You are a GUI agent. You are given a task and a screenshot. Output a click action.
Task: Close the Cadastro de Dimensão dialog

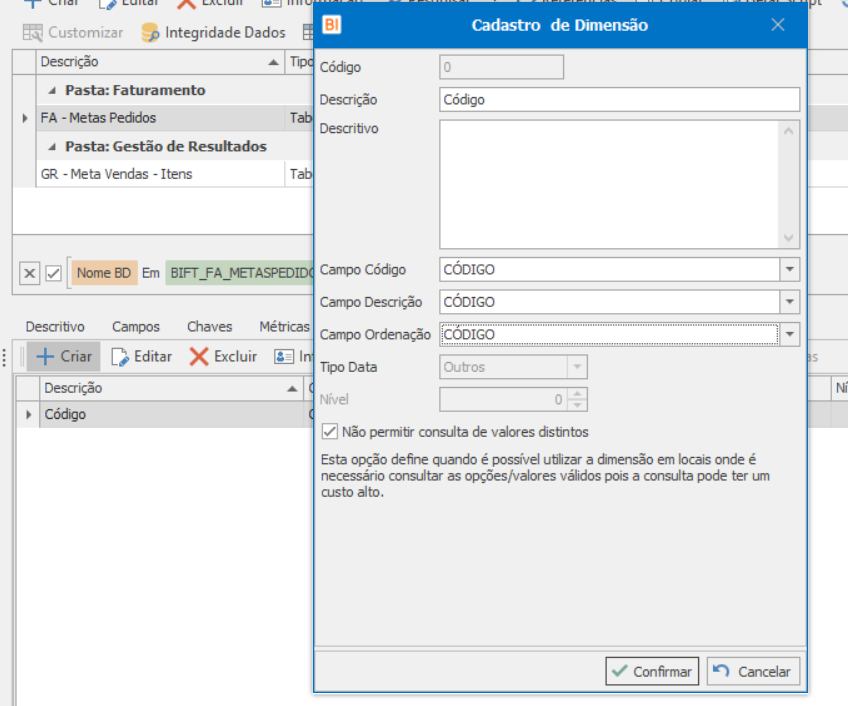pyautogui.click(x=778, y=25)
